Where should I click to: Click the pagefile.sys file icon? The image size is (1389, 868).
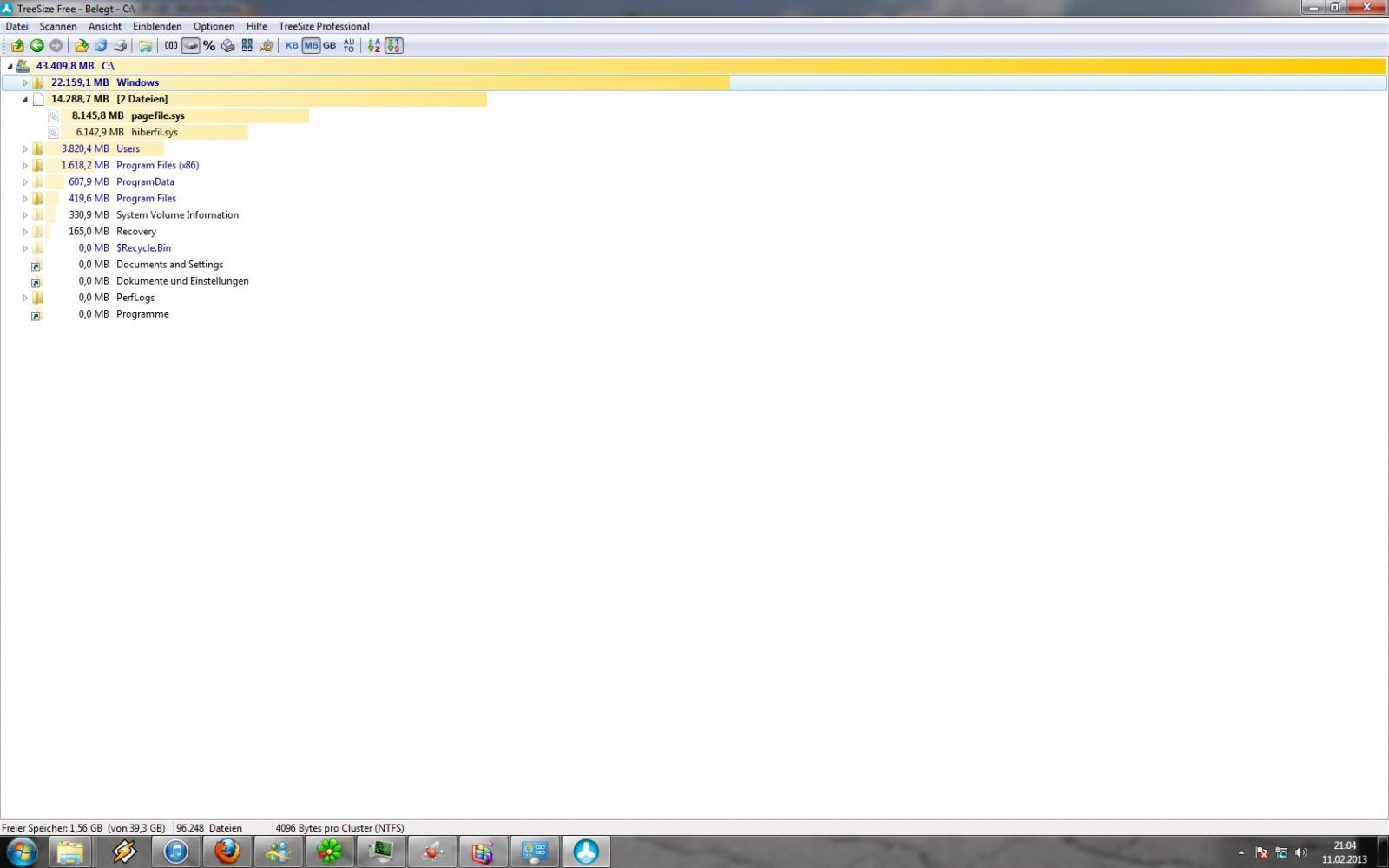click(53, 115)
